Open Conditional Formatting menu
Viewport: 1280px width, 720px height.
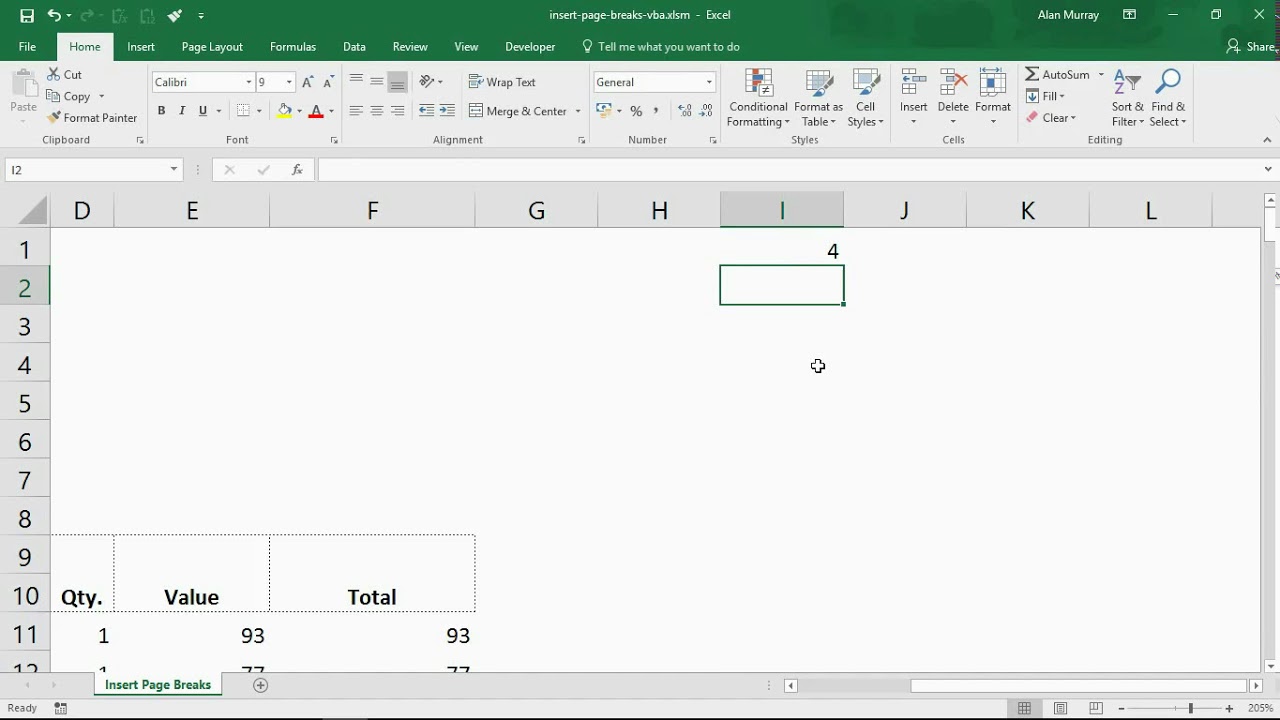[758, 100]
